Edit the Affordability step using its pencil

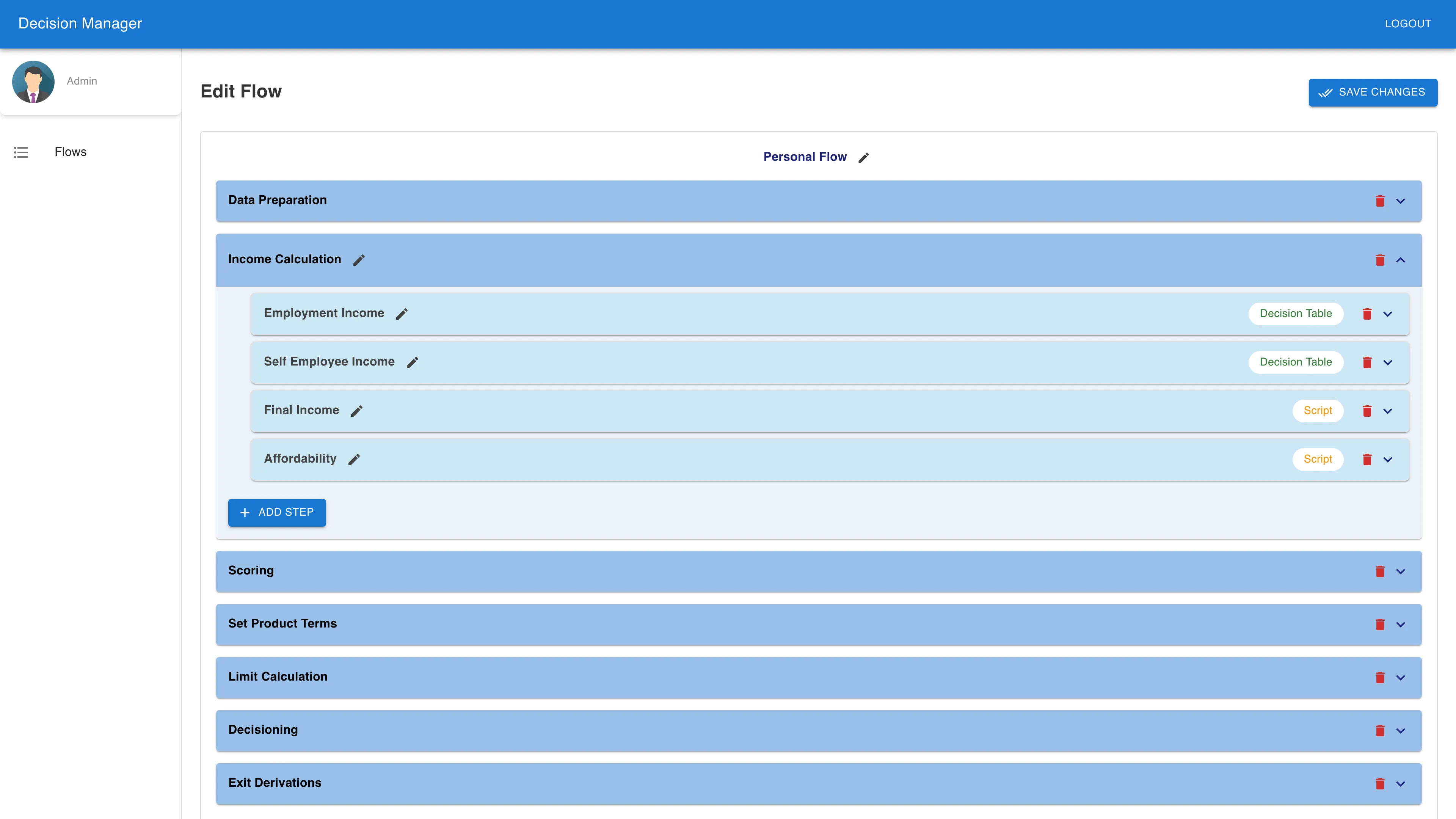355,460
